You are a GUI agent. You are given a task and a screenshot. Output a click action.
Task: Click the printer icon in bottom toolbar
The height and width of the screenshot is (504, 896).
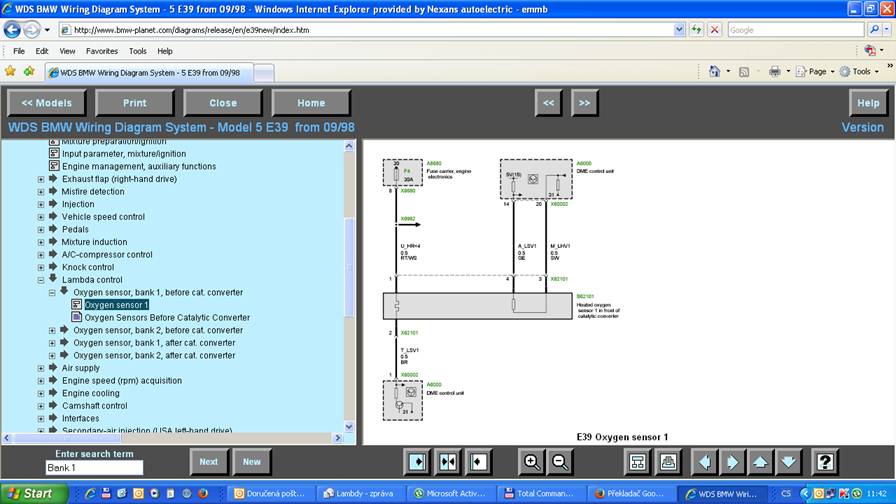[668, 462]
